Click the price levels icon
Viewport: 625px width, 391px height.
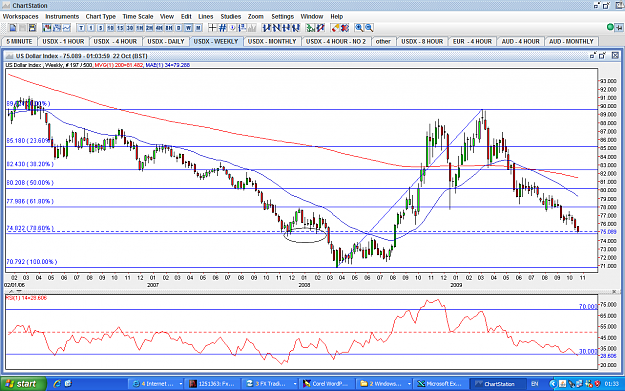[242, 28]
